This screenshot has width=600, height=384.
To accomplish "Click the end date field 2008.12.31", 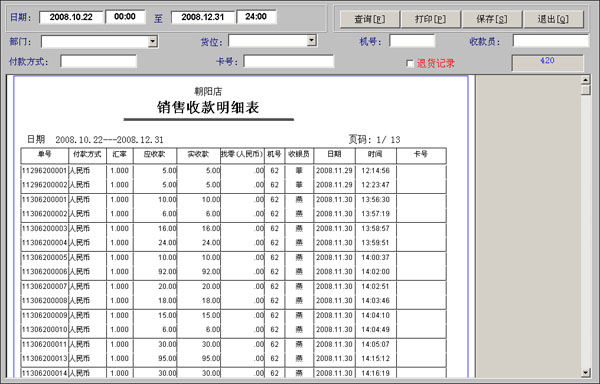I will point(203,17).
